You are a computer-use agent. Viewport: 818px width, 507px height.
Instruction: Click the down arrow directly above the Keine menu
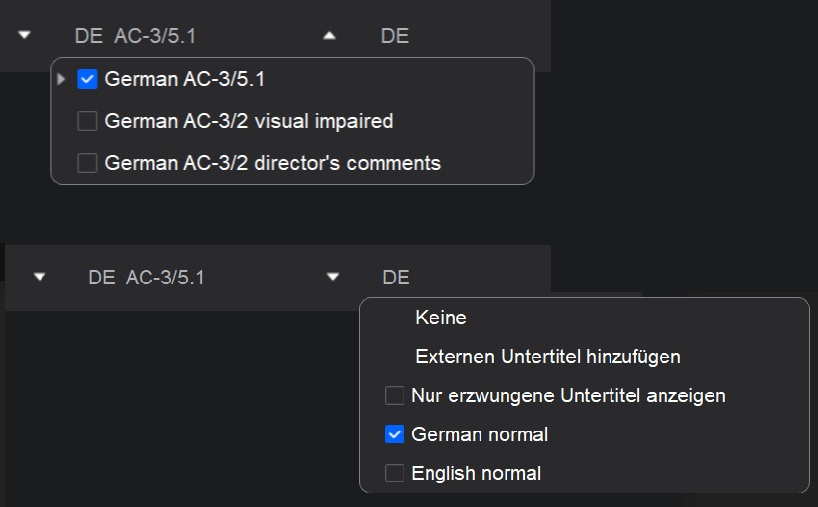333,277
